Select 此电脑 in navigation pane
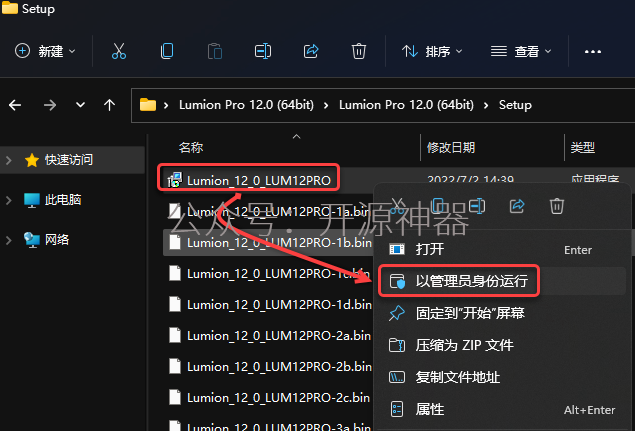Viewport: 635px width, 431px height. [63, 200]
